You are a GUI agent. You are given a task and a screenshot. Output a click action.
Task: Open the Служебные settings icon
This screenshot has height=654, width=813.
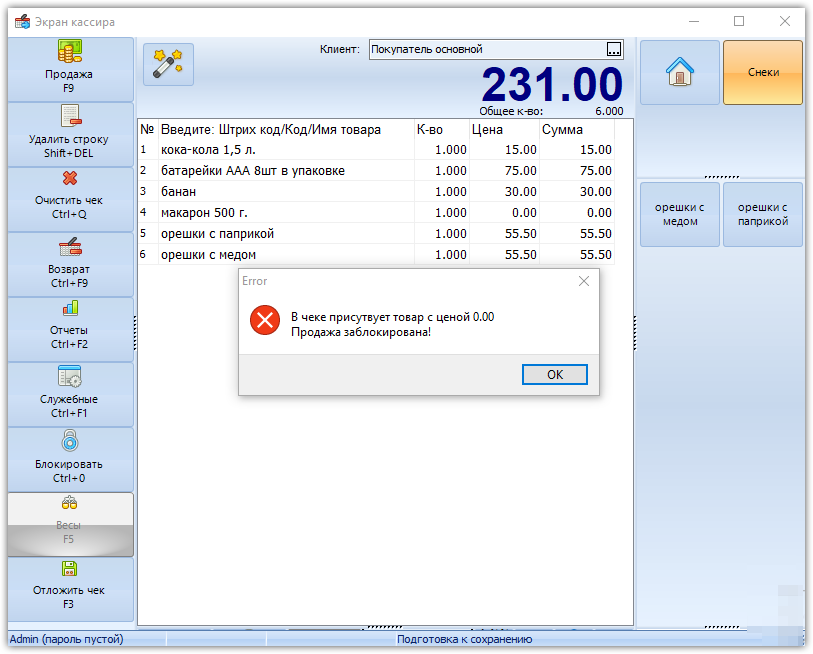tap(69, 377)
